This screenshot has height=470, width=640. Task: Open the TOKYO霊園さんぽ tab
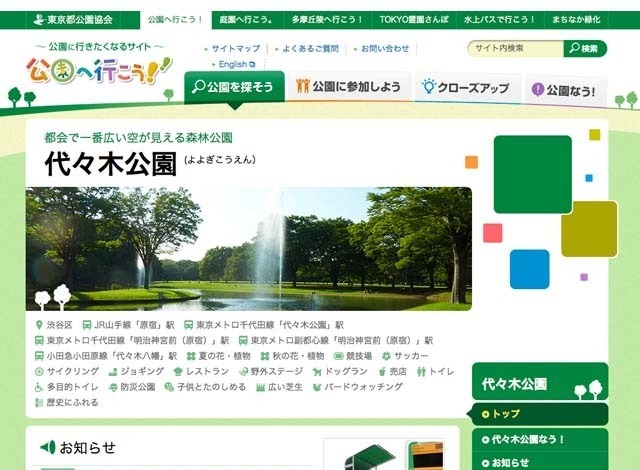tap(414, 20)
